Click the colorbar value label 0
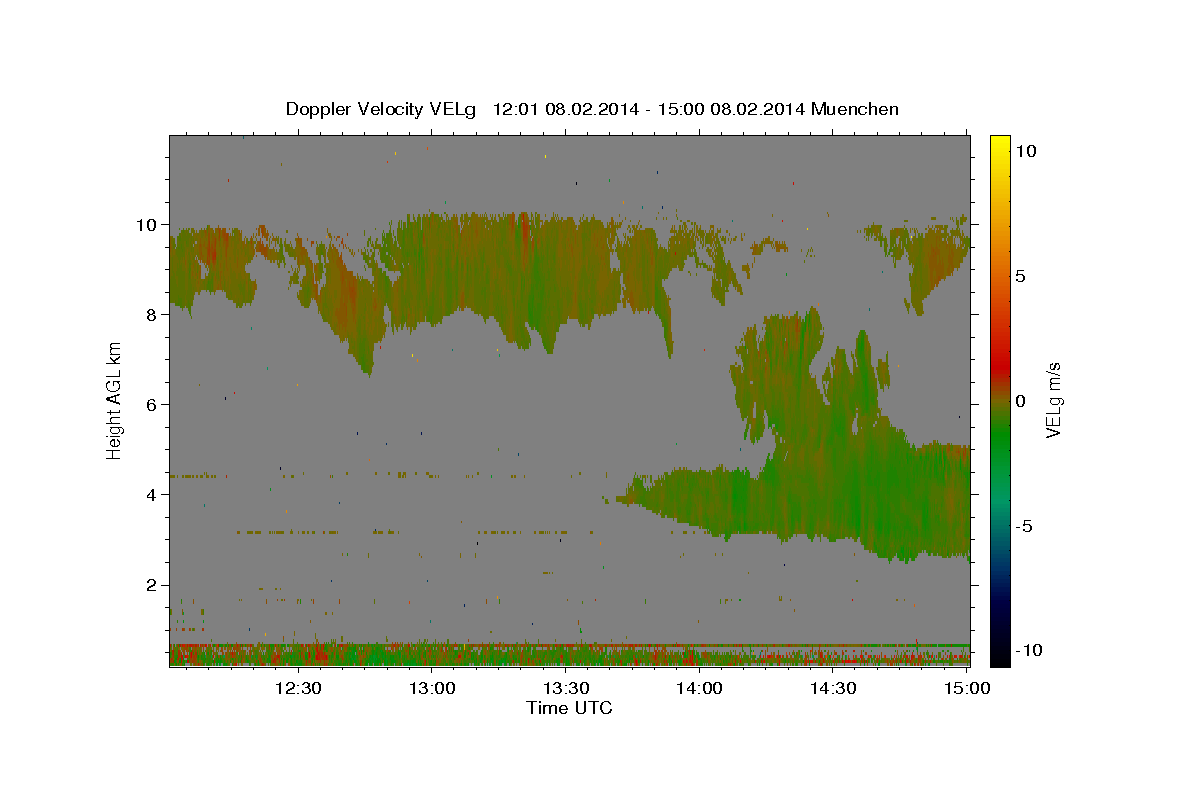Viewport: 1200px width, 800px height. click(x=1020, y=401)
